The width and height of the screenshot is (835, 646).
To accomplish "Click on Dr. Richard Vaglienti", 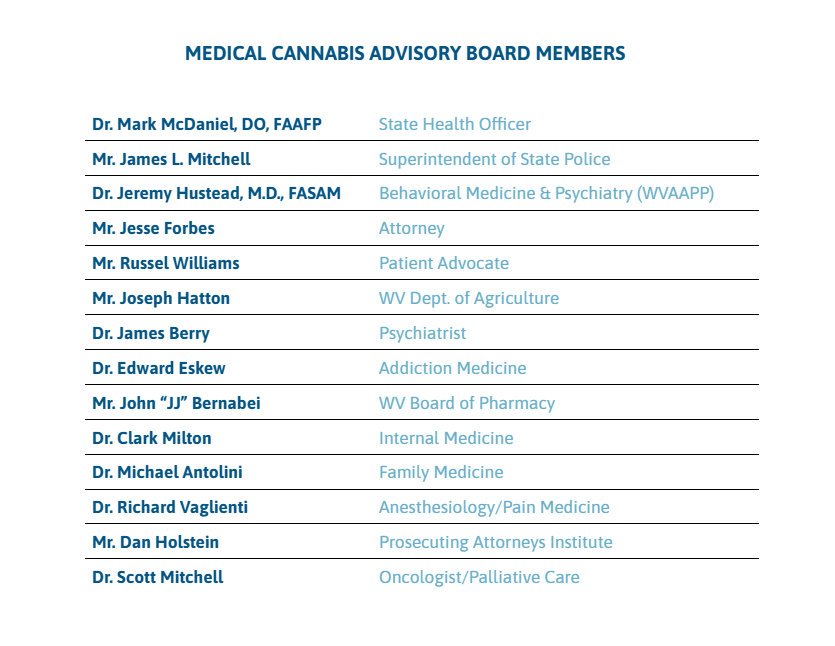I will point(170,507).
